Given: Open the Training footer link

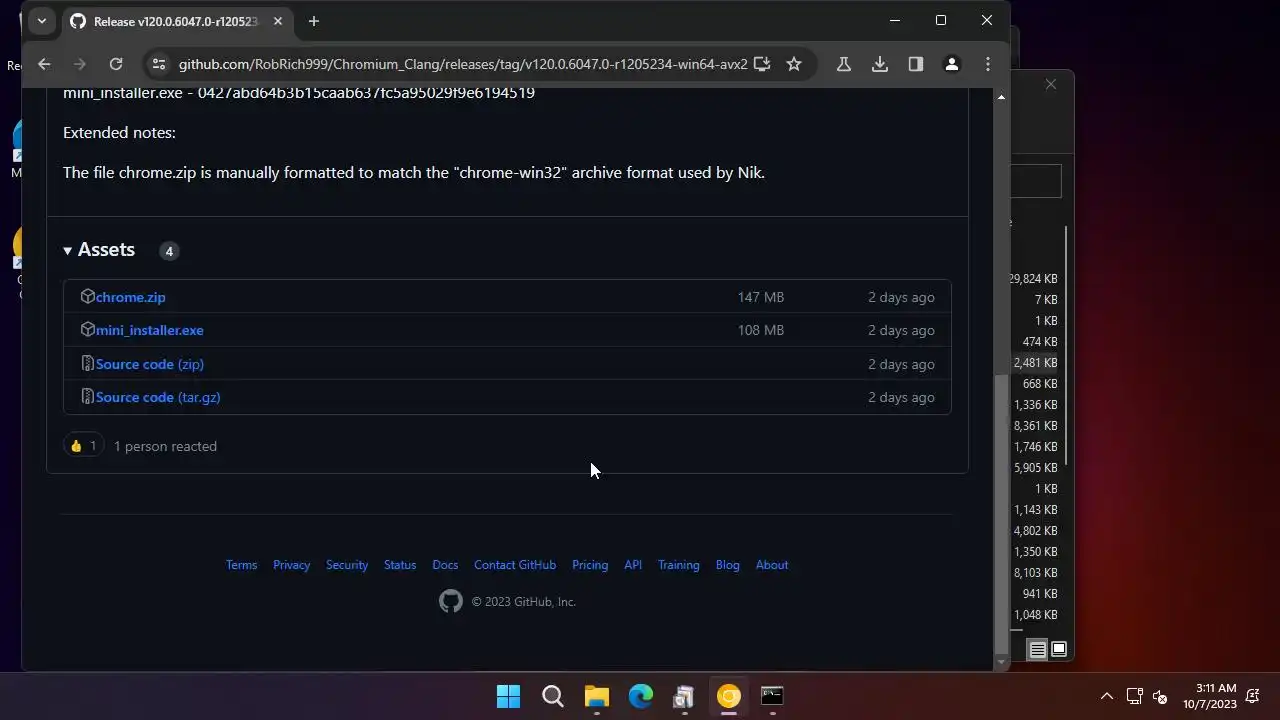Looking at the screenshot, I should [679, 565].
